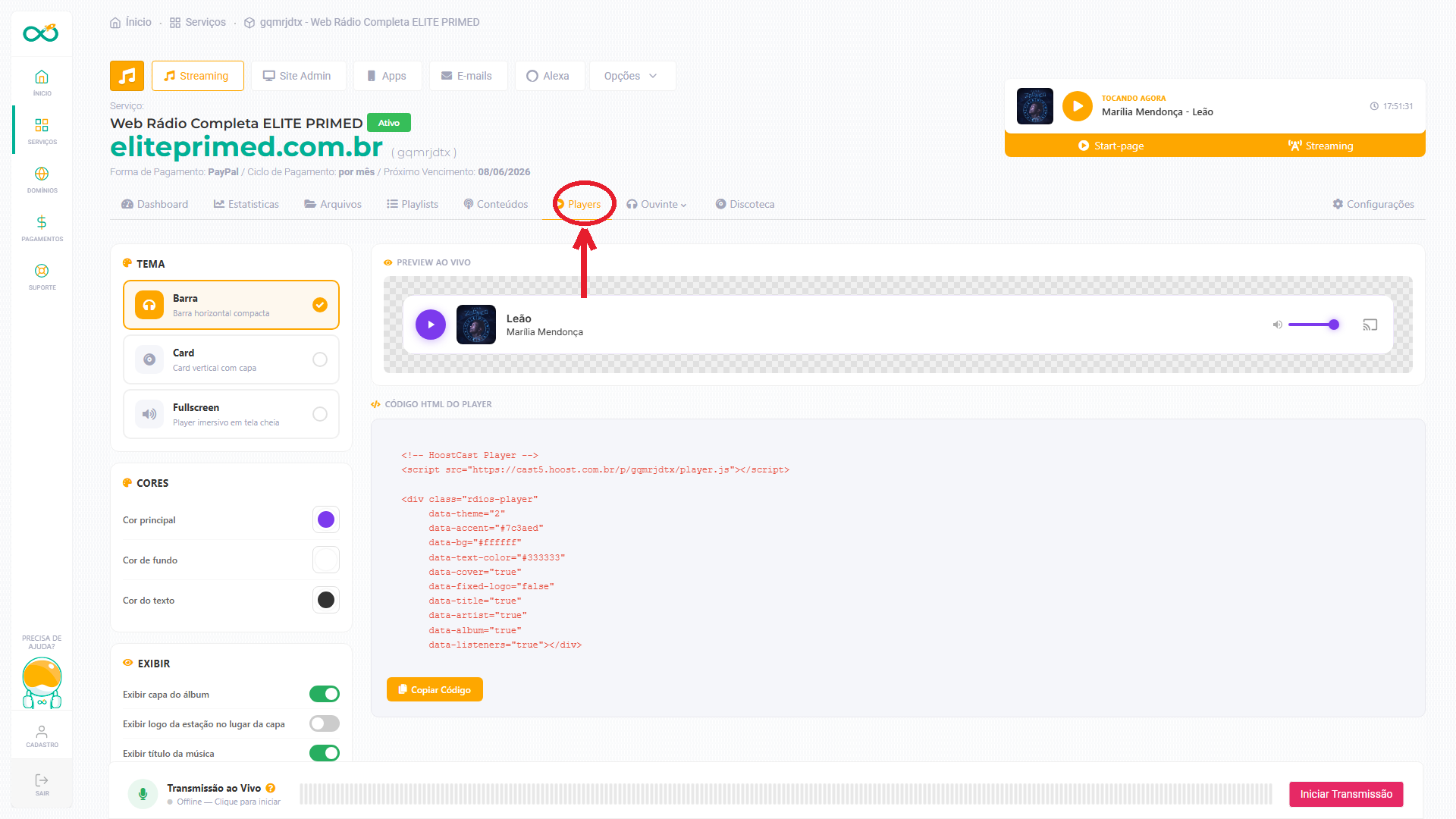Image resolution: width=1456 pixels, height=819 pixels.
Task: Click Serviços breadcrumb link
Action: (x=197, y=23)
